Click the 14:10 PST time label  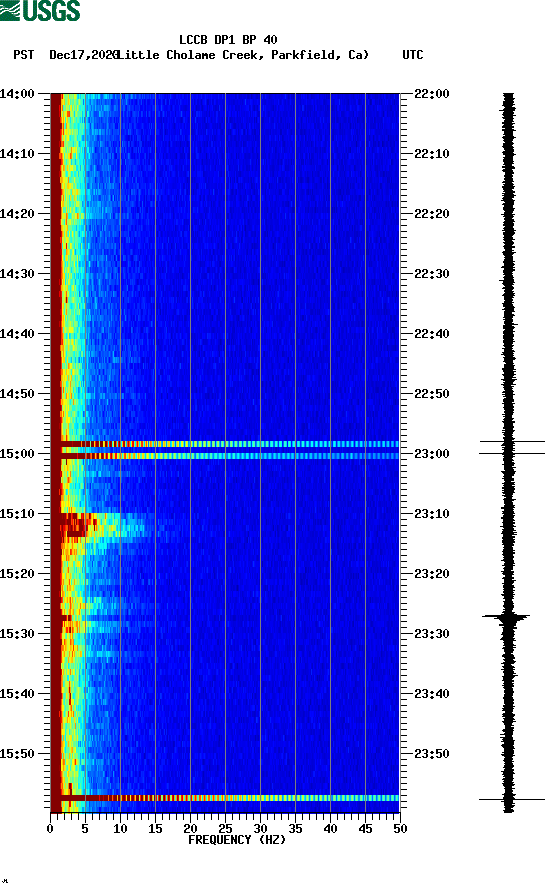pos(17,154)
